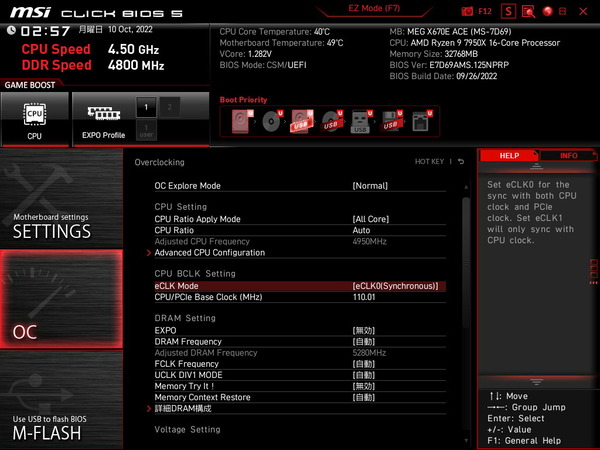
Task: Click the scroll-down arrow of settings list
Action: click(x=466, y=441)
